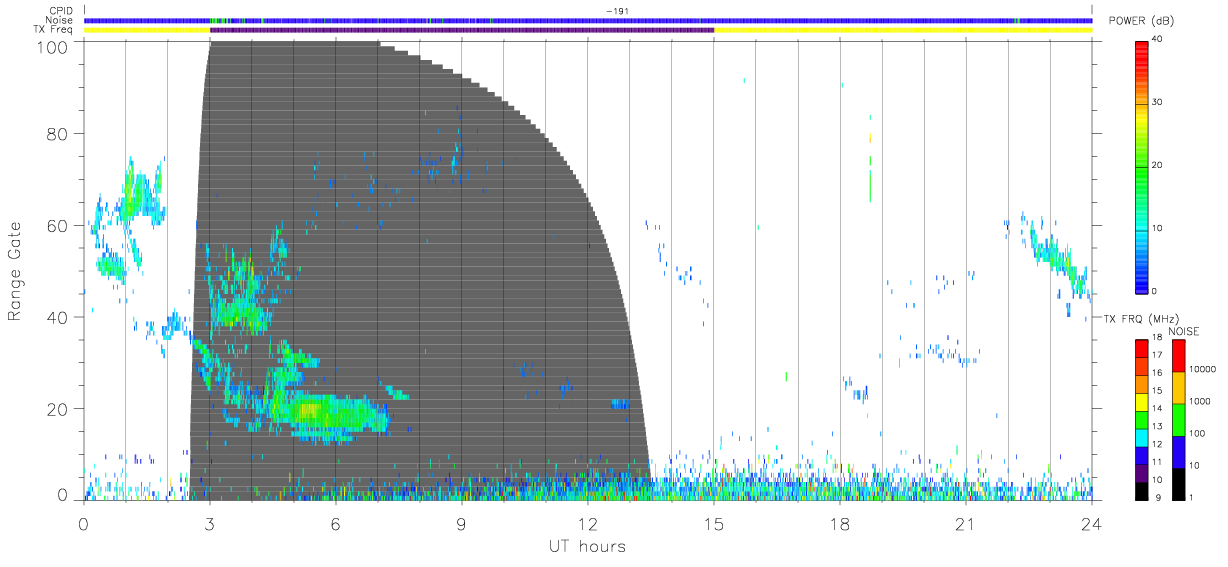This screenshot has width=1228, height=567.
Task: Click the 16 label on TX FRQ scale
Action: [1157, 373]
